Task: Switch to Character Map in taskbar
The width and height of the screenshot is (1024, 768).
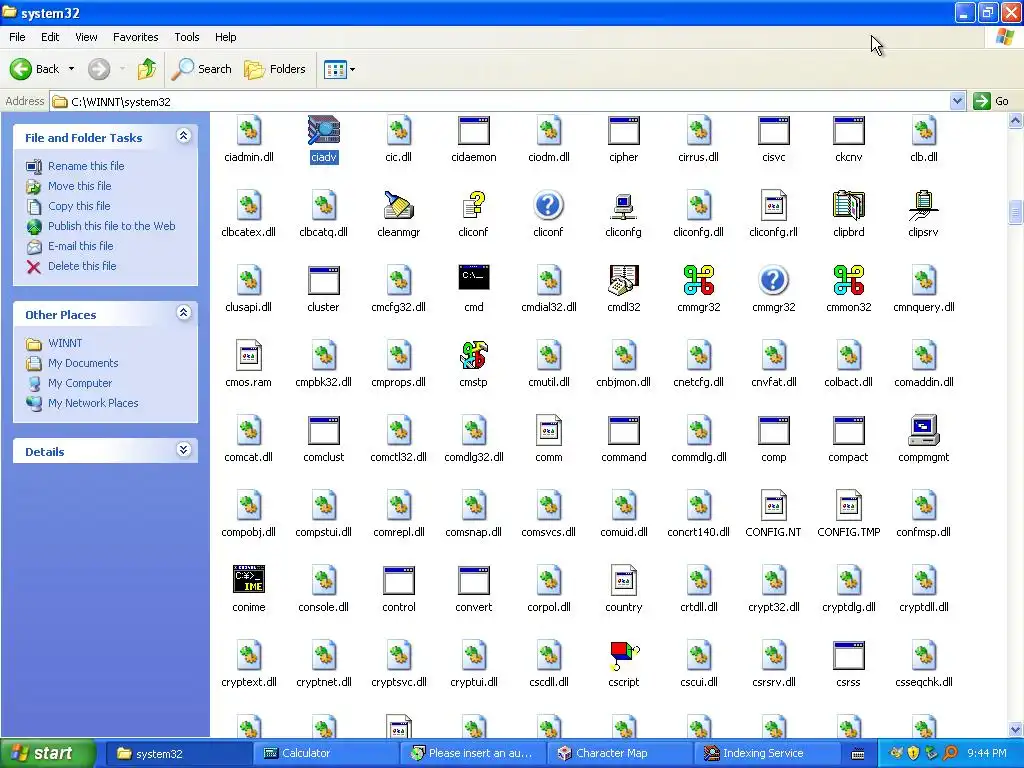Action: click(x=619, y=753)
